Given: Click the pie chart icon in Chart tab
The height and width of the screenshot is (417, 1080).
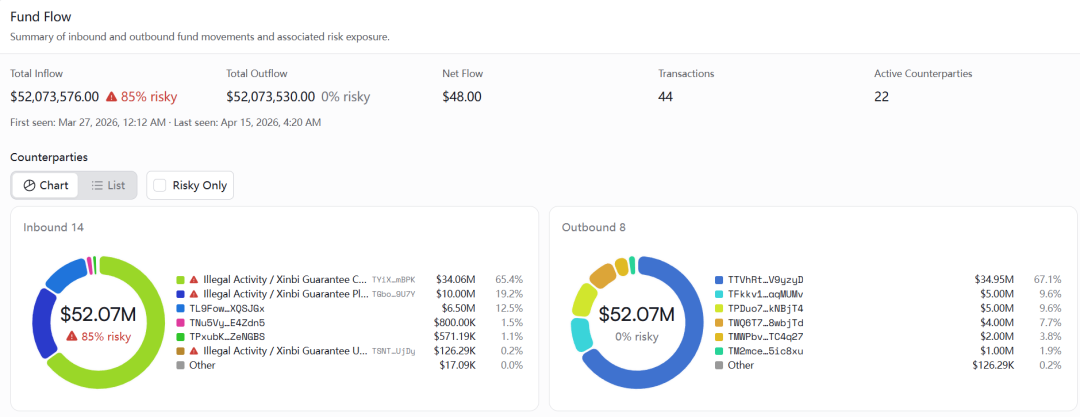Looking at the screenshot, I should (x=29, y=185).
